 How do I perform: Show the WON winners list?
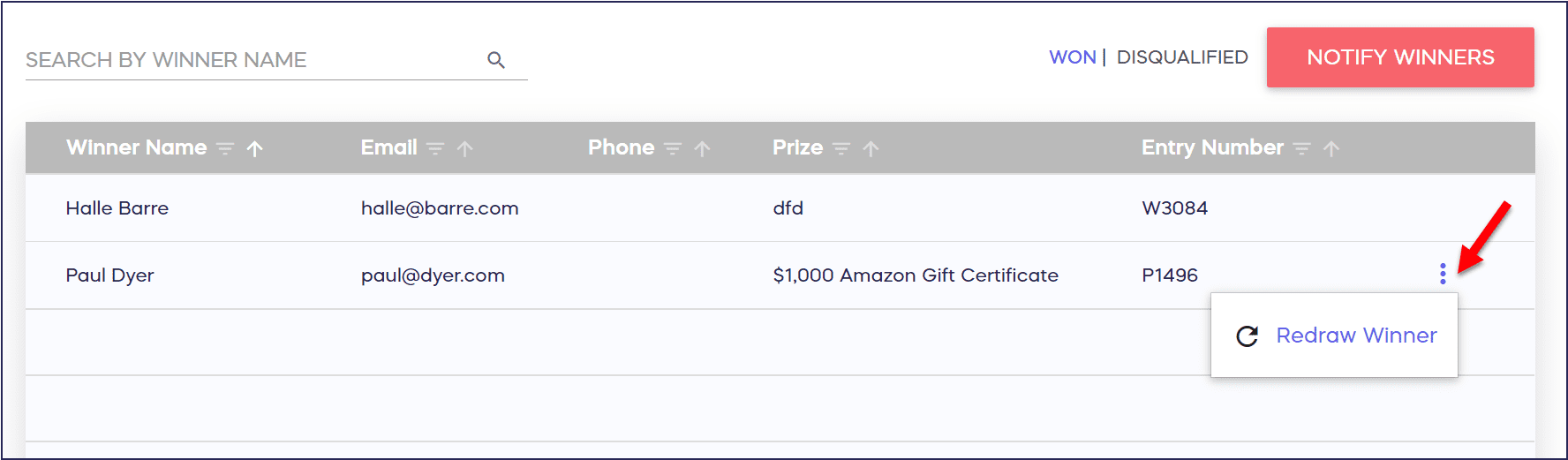pyautogui.click(x=1072, y=57)
